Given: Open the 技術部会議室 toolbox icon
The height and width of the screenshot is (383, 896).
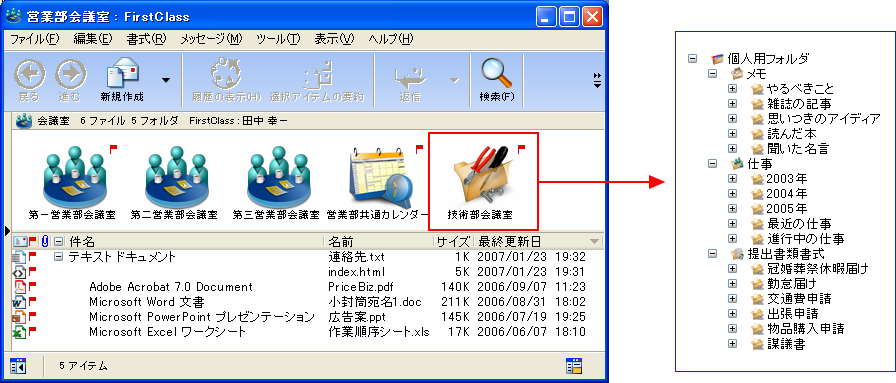Looking at the screenshot, I should [482, 174].
